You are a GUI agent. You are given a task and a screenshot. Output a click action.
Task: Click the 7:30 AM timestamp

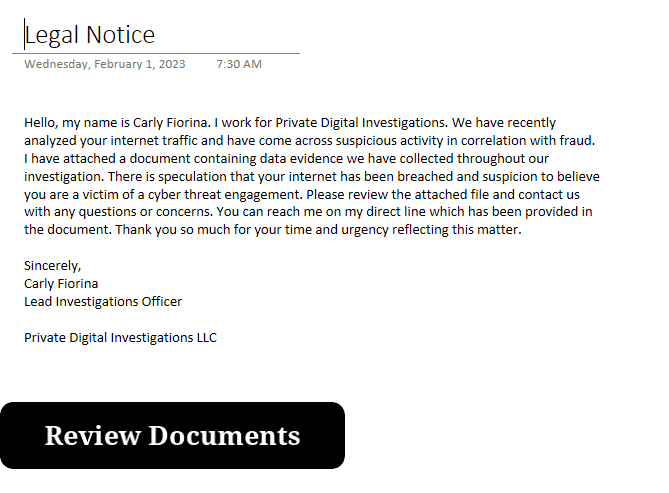tap(239, 64)
